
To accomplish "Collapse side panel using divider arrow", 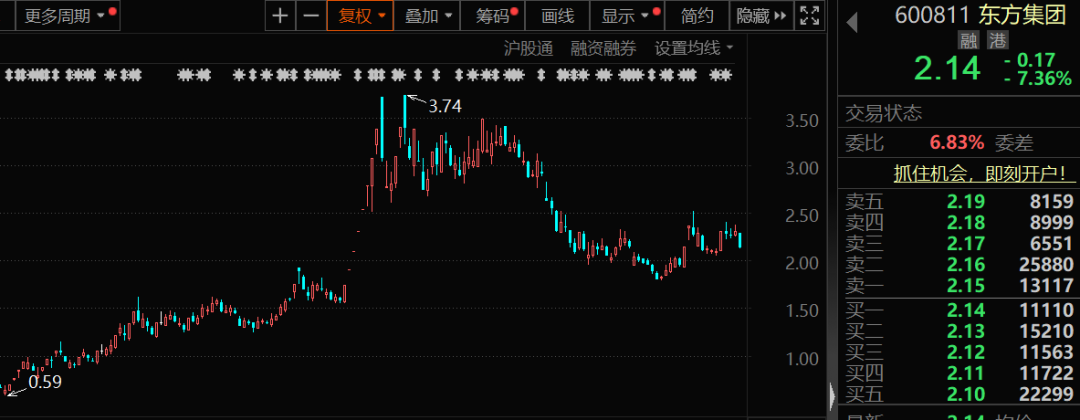I will point(833,396).
